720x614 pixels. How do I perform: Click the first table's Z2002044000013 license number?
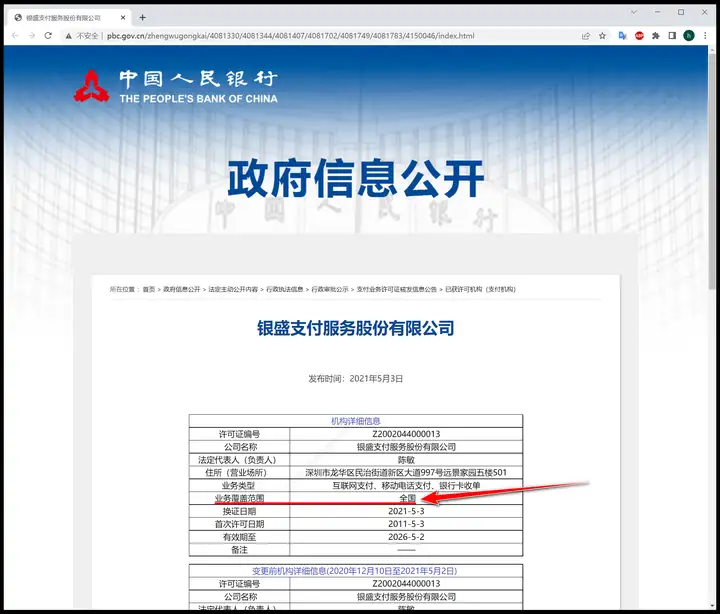coord(406,434)
